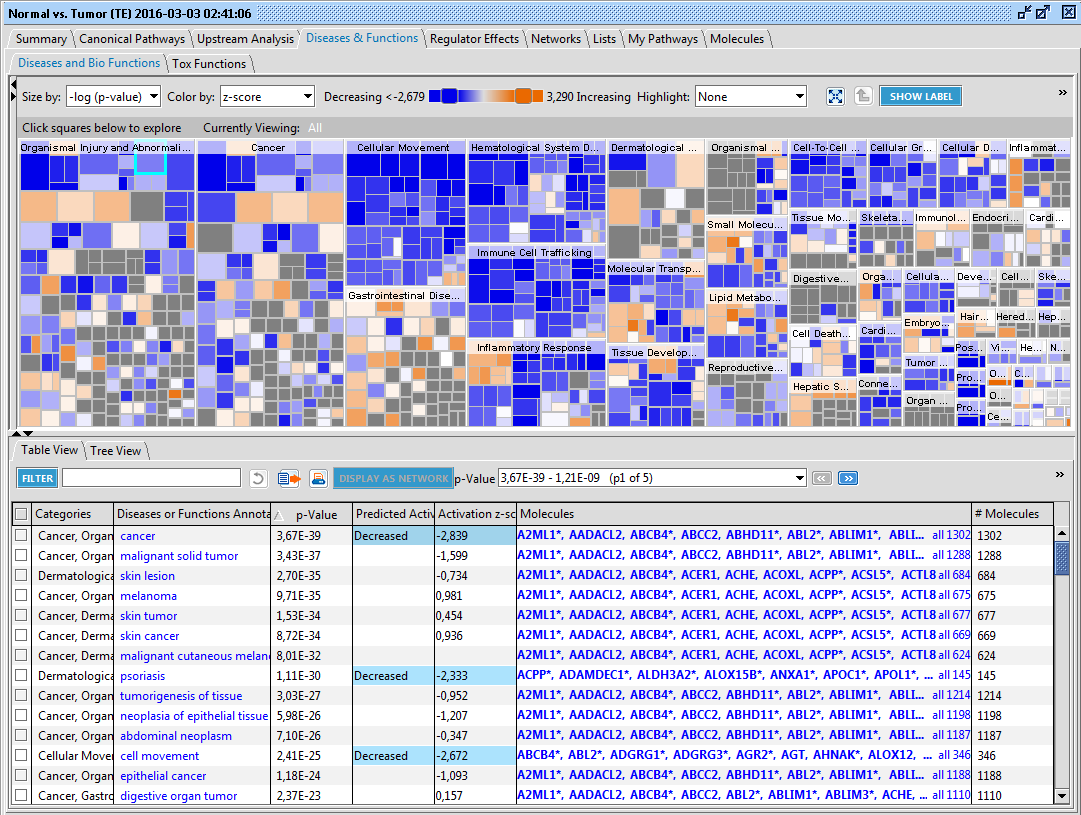Click the table vertical scrollbar down arrow
1081x815 pixels.
[x=1062, y=796]
